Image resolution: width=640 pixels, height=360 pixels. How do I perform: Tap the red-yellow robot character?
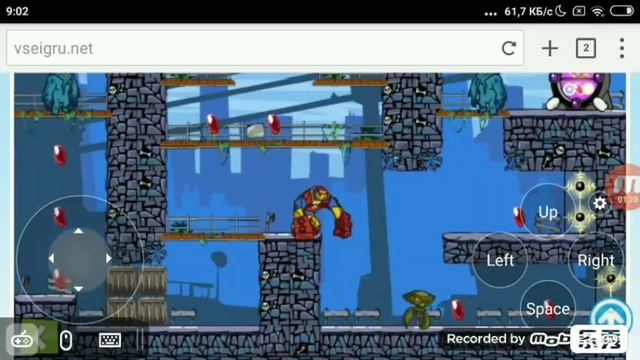pyautogui.click(x=321, y=213)
